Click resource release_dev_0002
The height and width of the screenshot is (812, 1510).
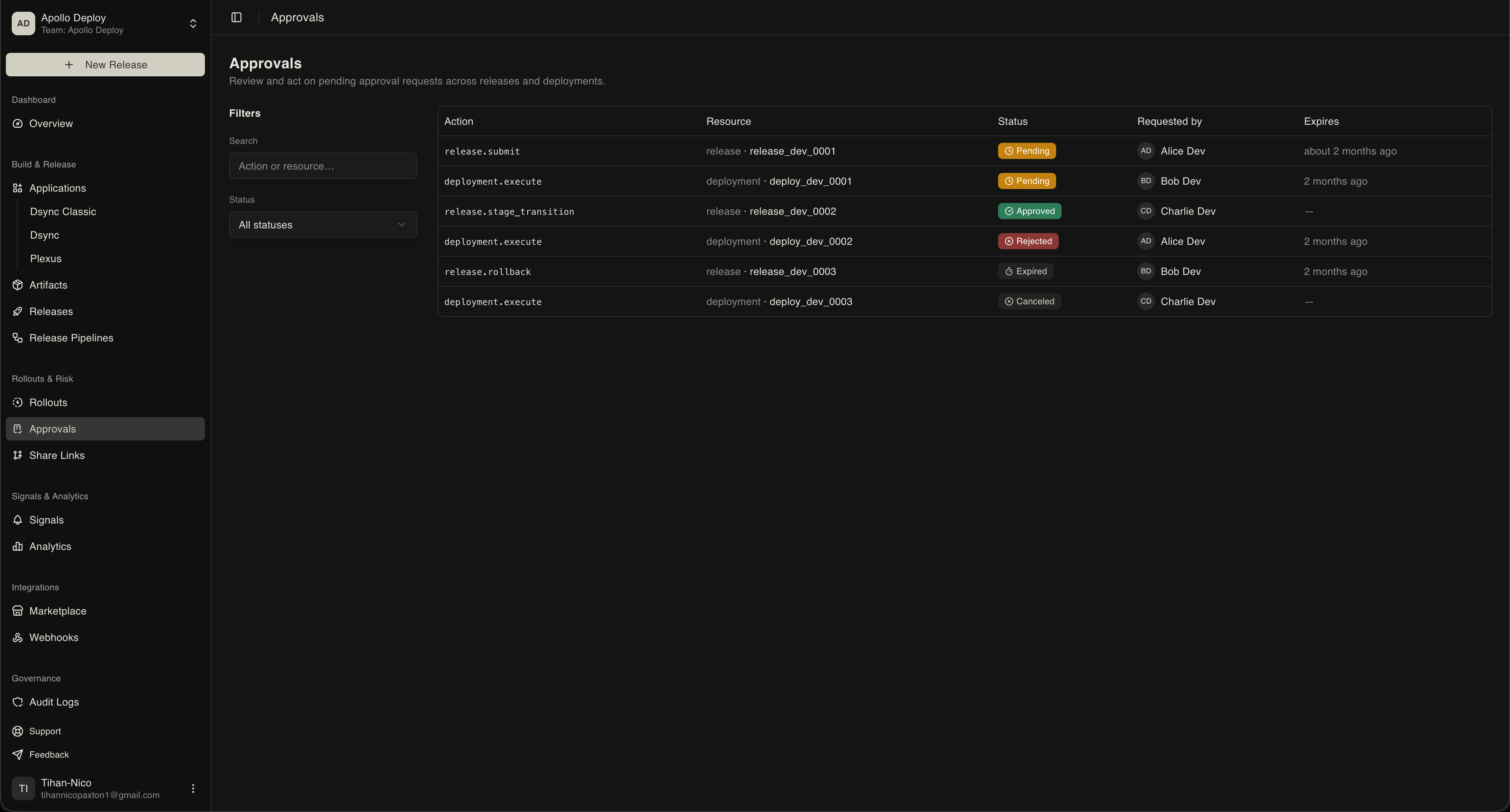click(792, 211)
